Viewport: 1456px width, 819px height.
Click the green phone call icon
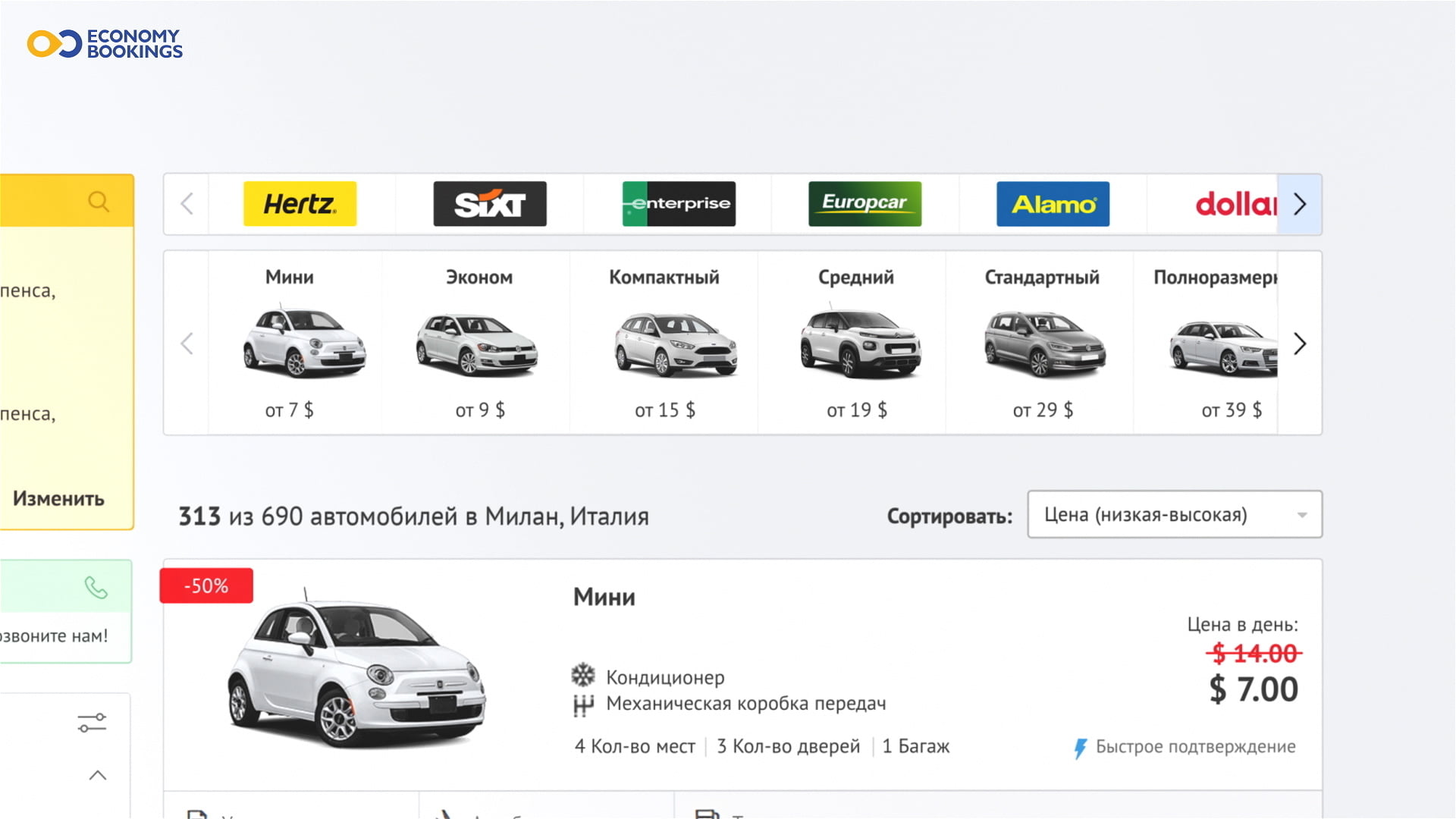96,588
